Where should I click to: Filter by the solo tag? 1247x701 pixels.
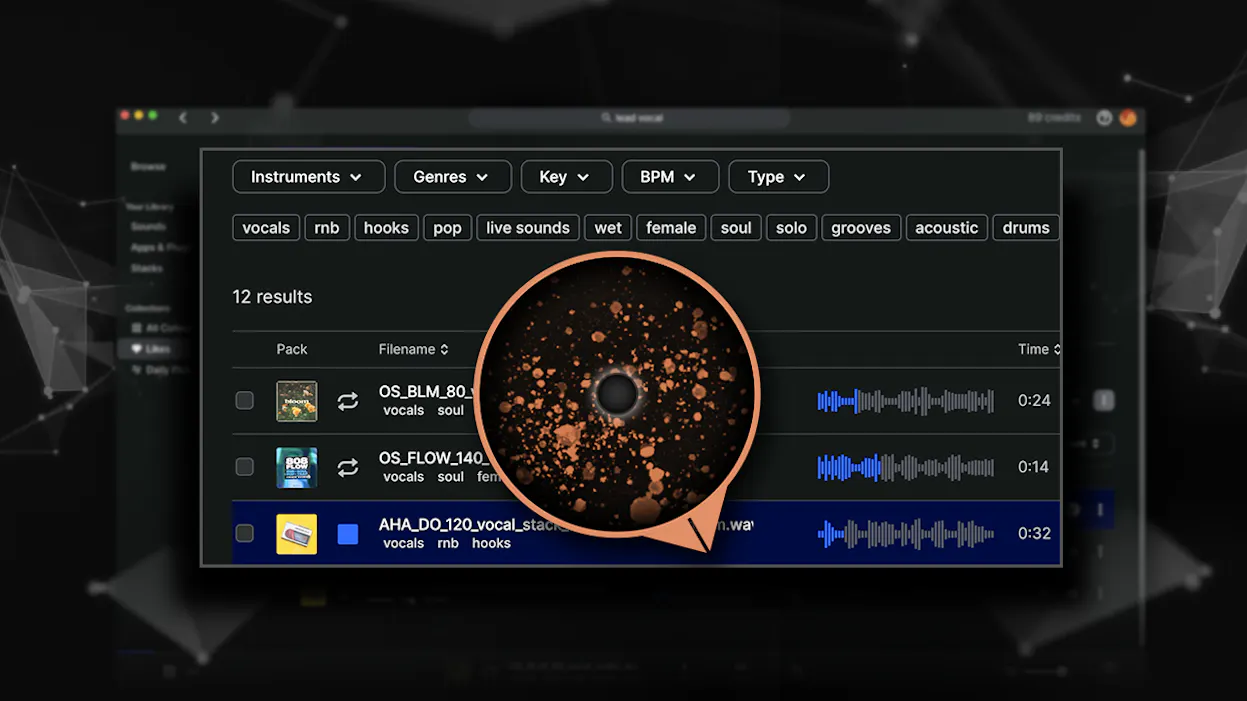coord(791,228)
